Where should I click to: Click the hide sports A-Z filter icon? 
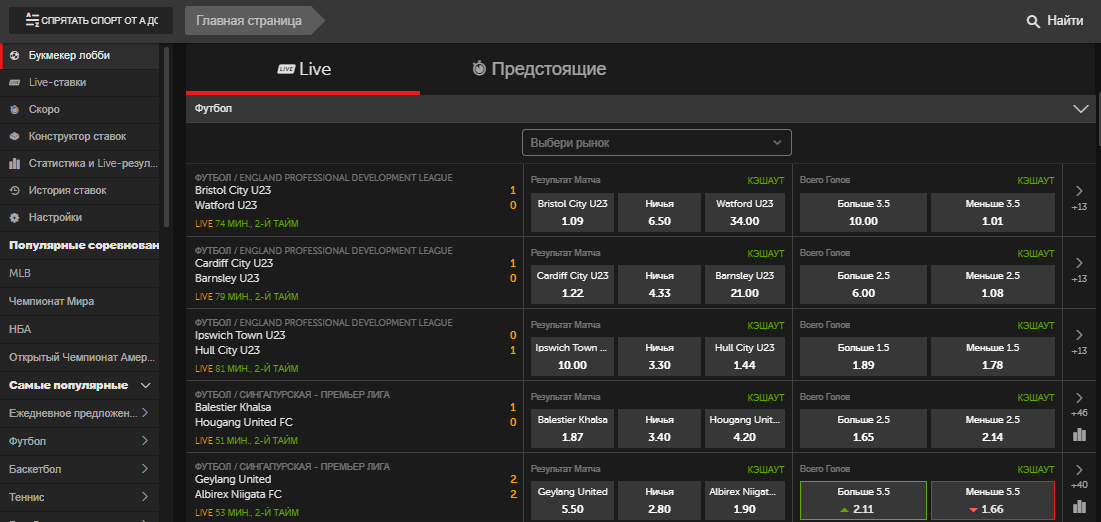32,20
